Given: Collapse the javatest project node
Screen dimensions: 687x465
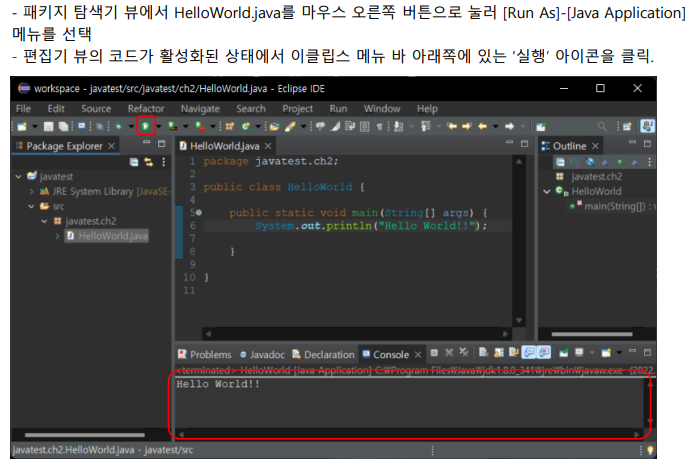Looking at the screenshot, I should click(18, 176).
